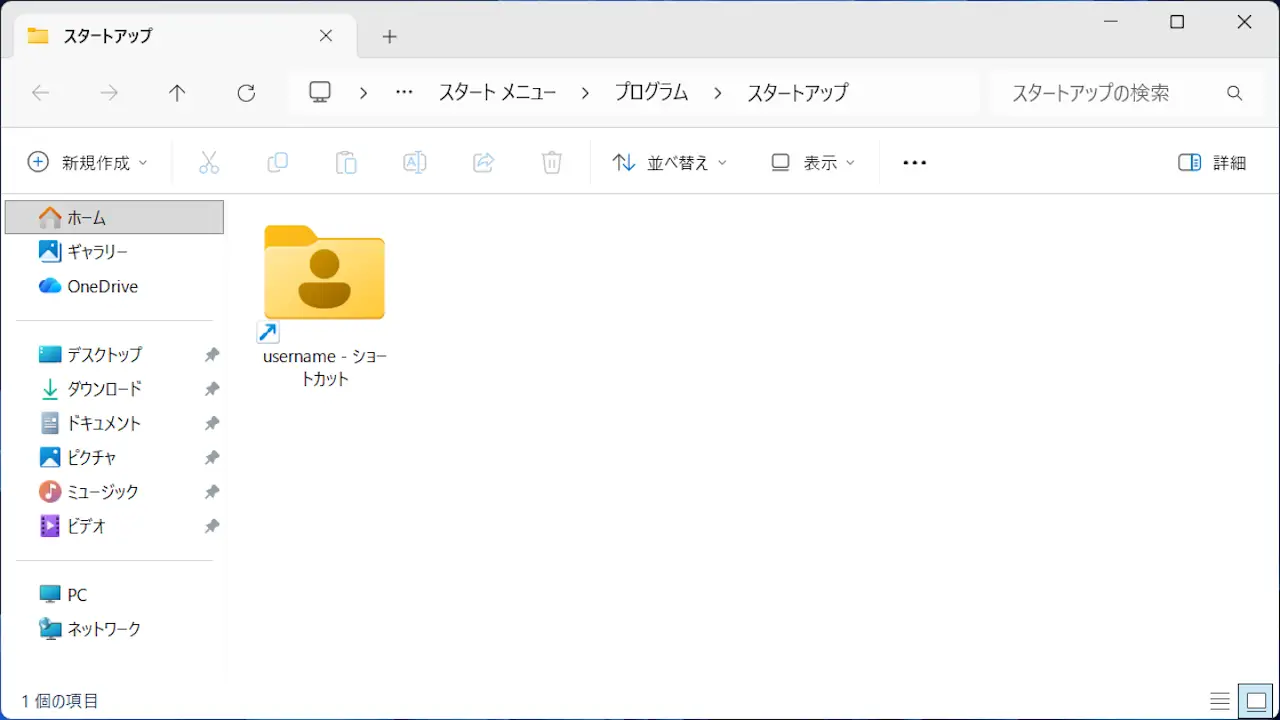Select ダウンロード in the sidebar
Image resolution: width=1280 pixels, height=720 pixels.
(x=104, y=389)
